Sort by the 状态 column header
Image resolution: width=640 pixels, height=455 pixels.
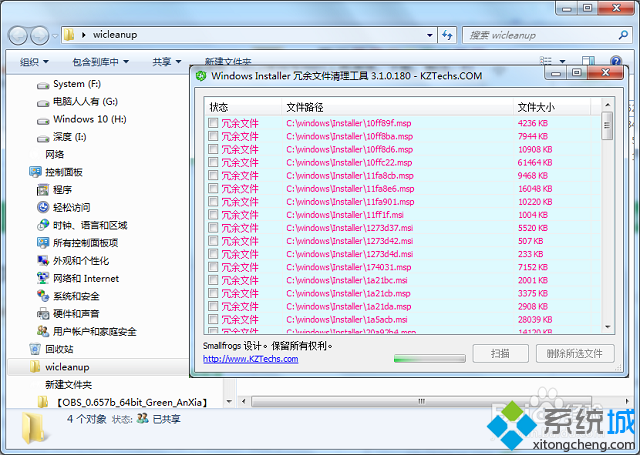point(242,107)
